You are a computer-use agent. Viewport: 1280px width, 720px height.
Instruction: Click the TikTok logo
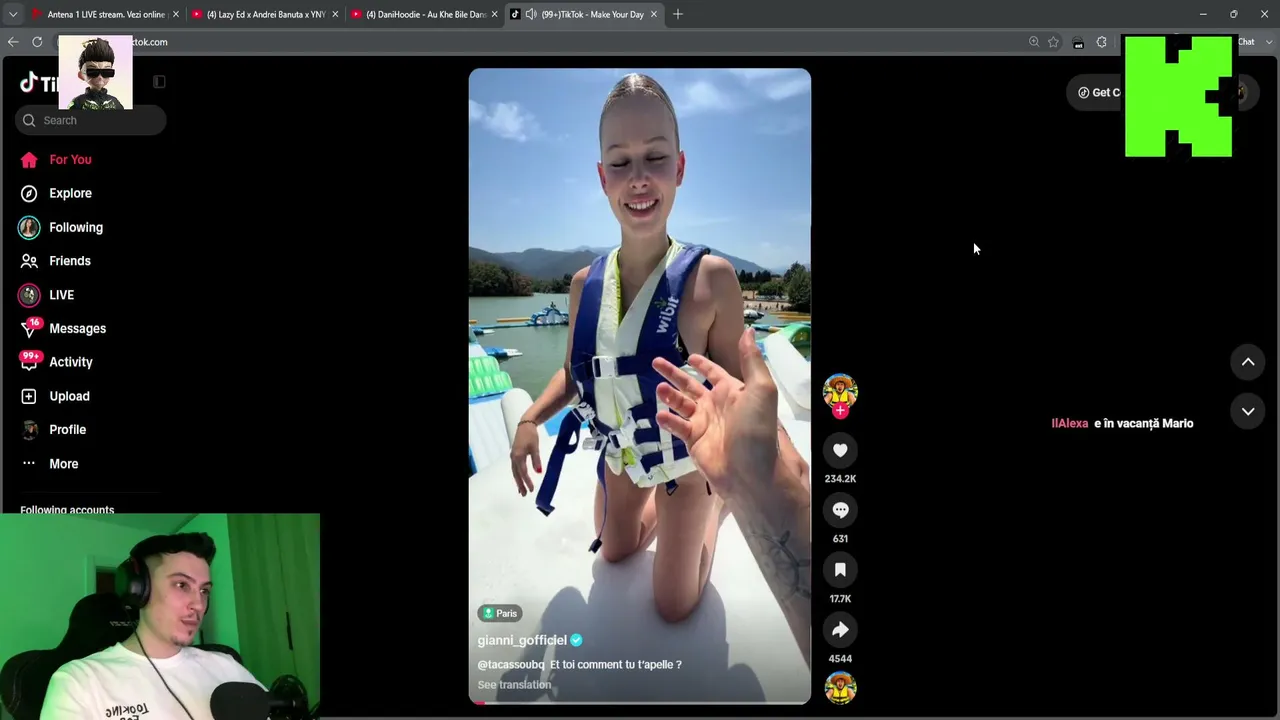pos(38,83)
